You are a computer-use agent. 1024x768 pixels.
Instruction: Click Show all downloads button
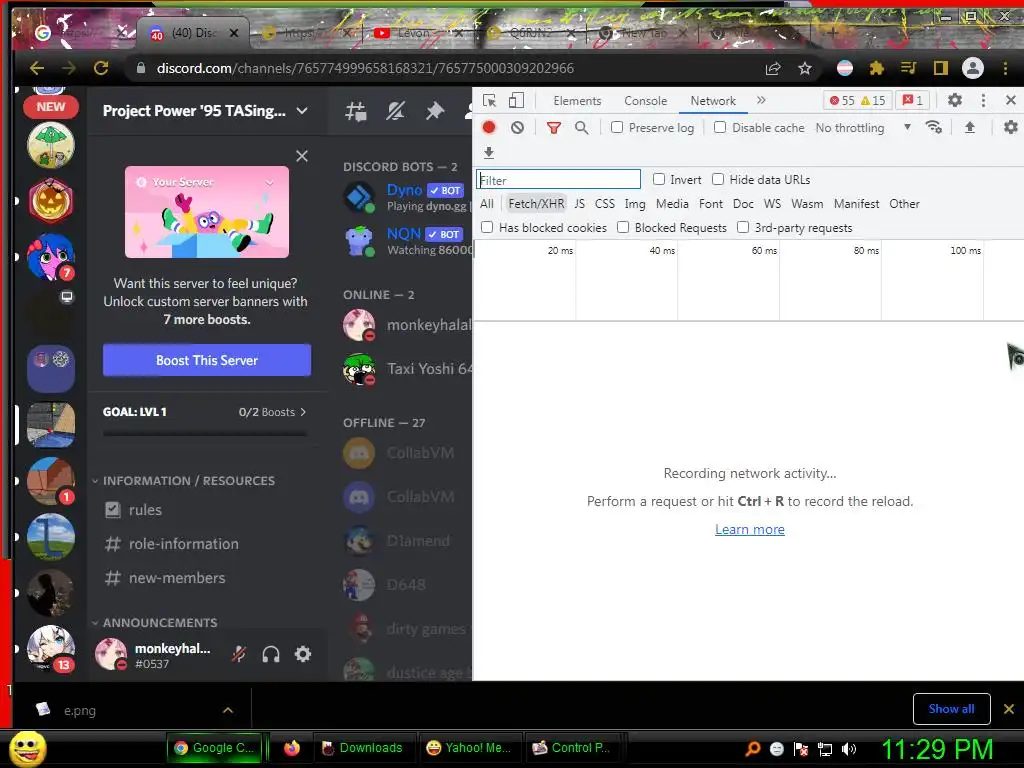(x=951, y=709)
